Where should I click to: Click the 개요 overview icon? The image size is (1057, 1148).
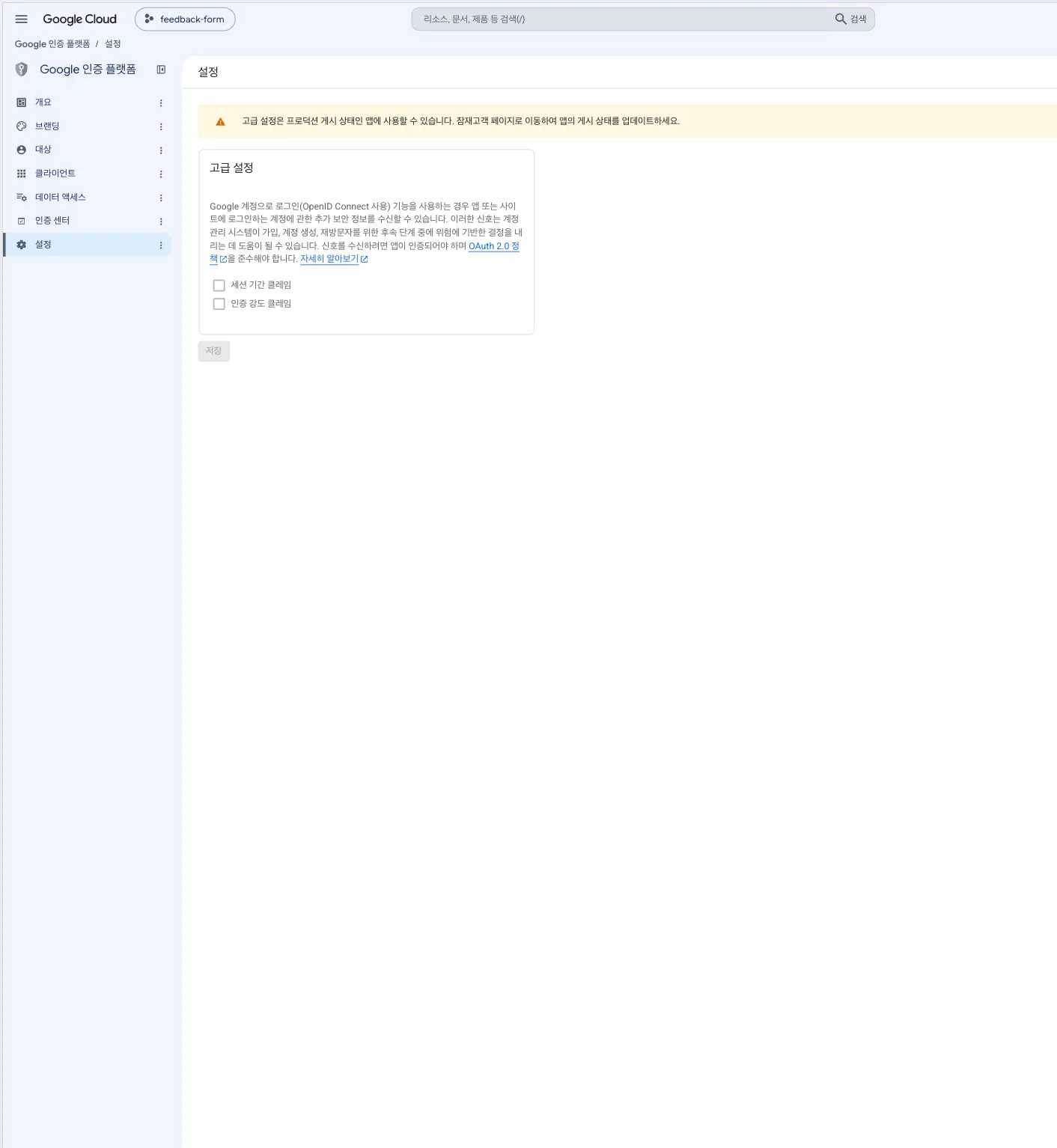[22, 103]
